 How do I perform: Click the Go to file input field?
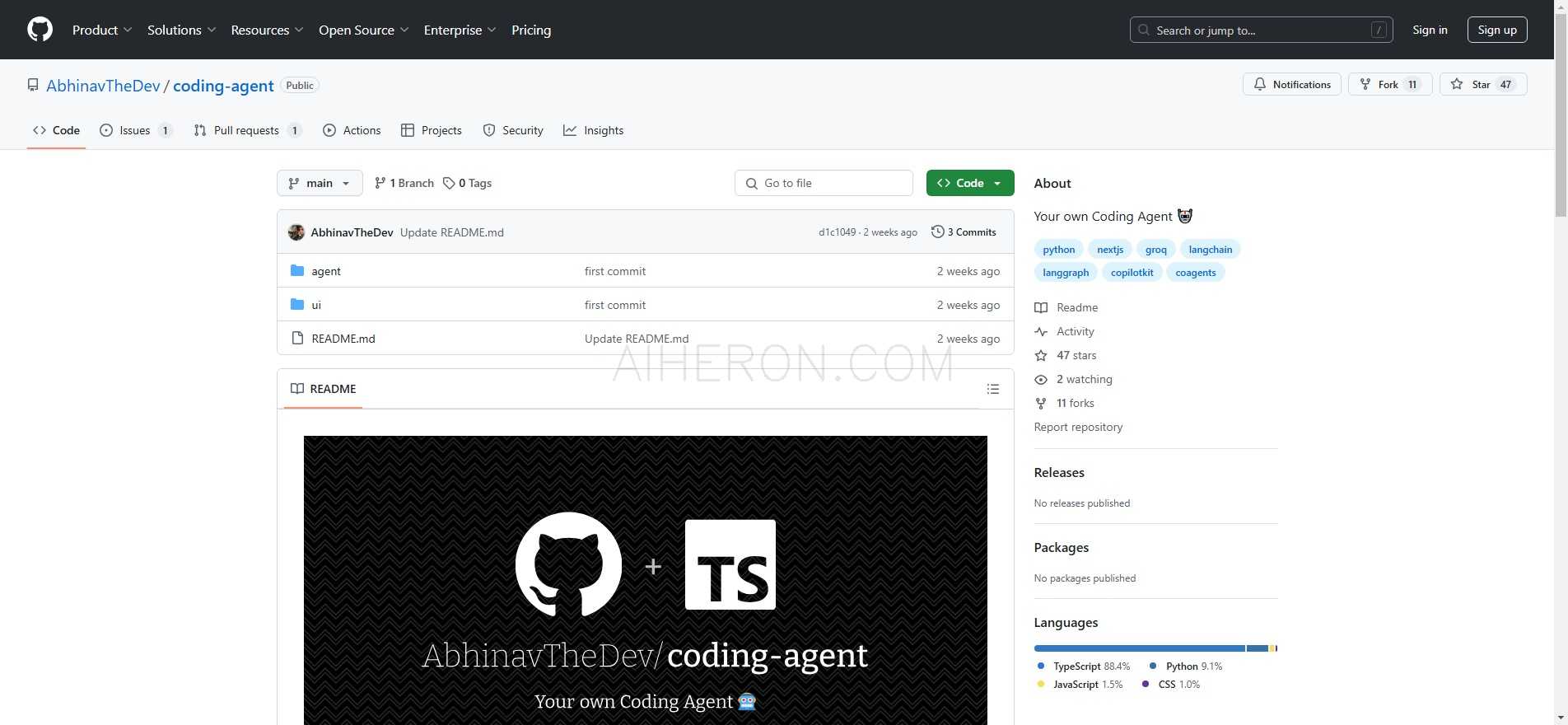(824, 183)
